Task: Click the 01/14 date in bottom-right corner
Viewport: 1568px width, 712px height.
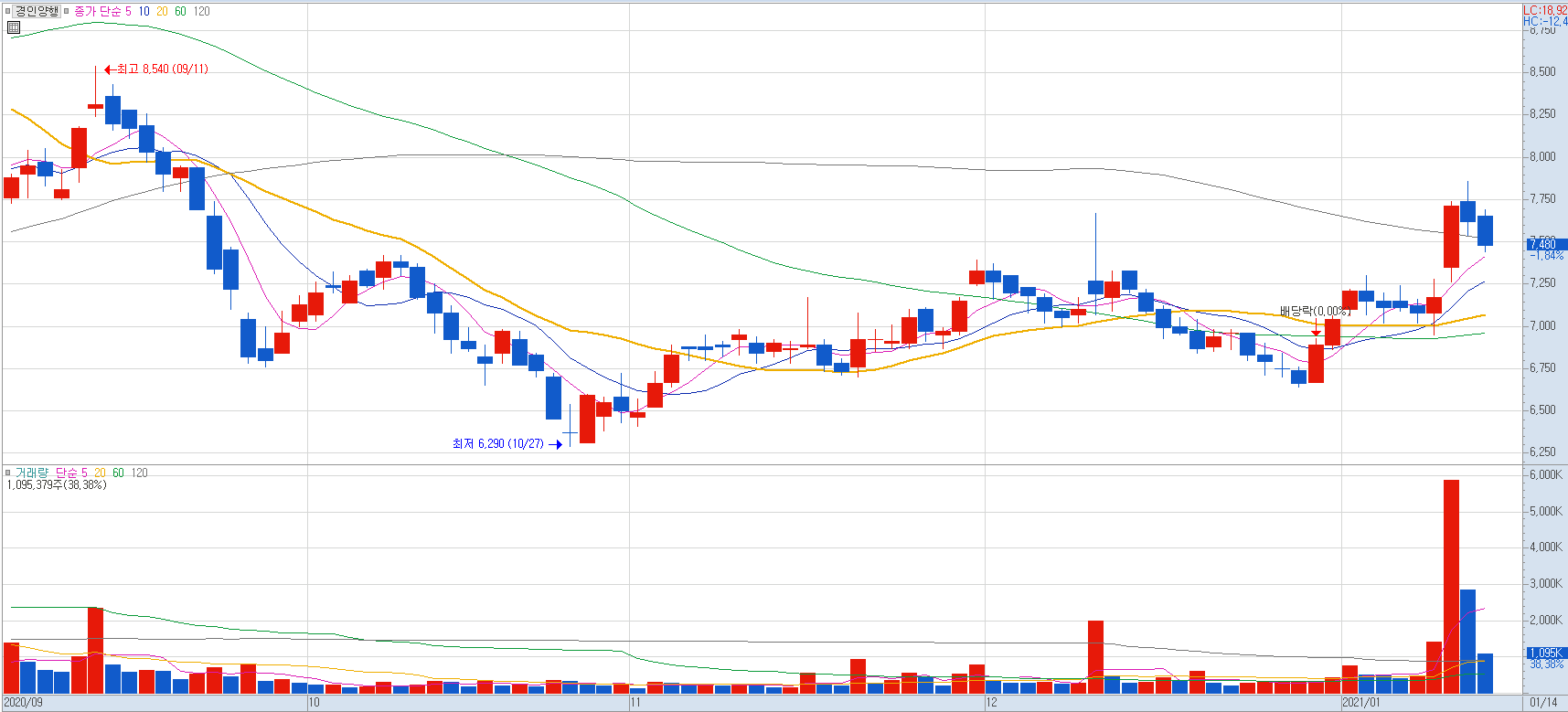Action: point(1543,702)
